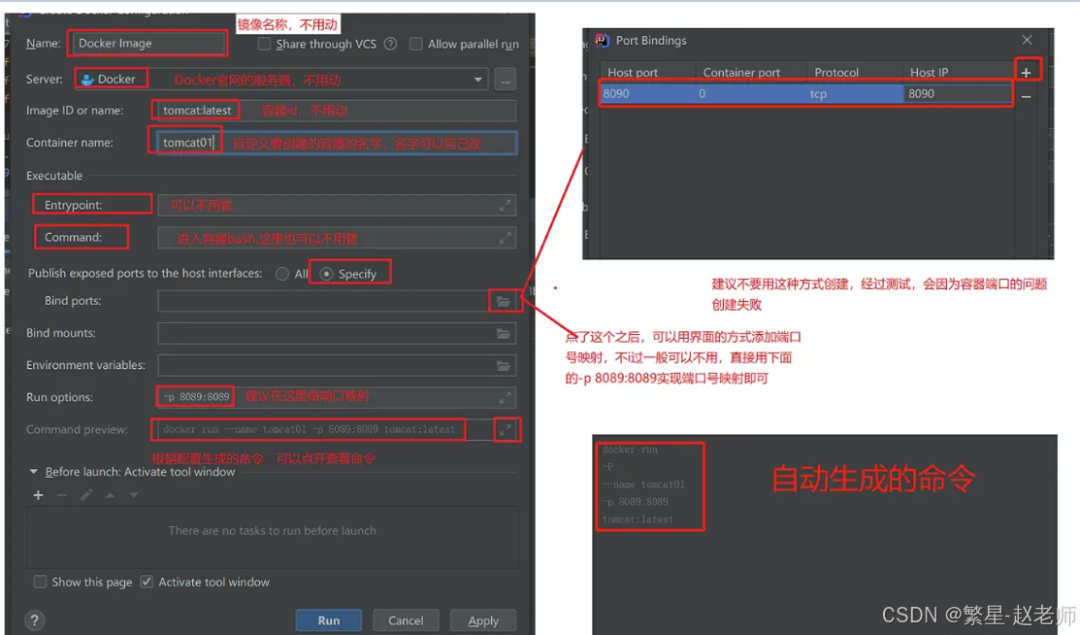Enable Share through VCS checkbox
This screenshot has height=635, width=1080.
[264, 44]
